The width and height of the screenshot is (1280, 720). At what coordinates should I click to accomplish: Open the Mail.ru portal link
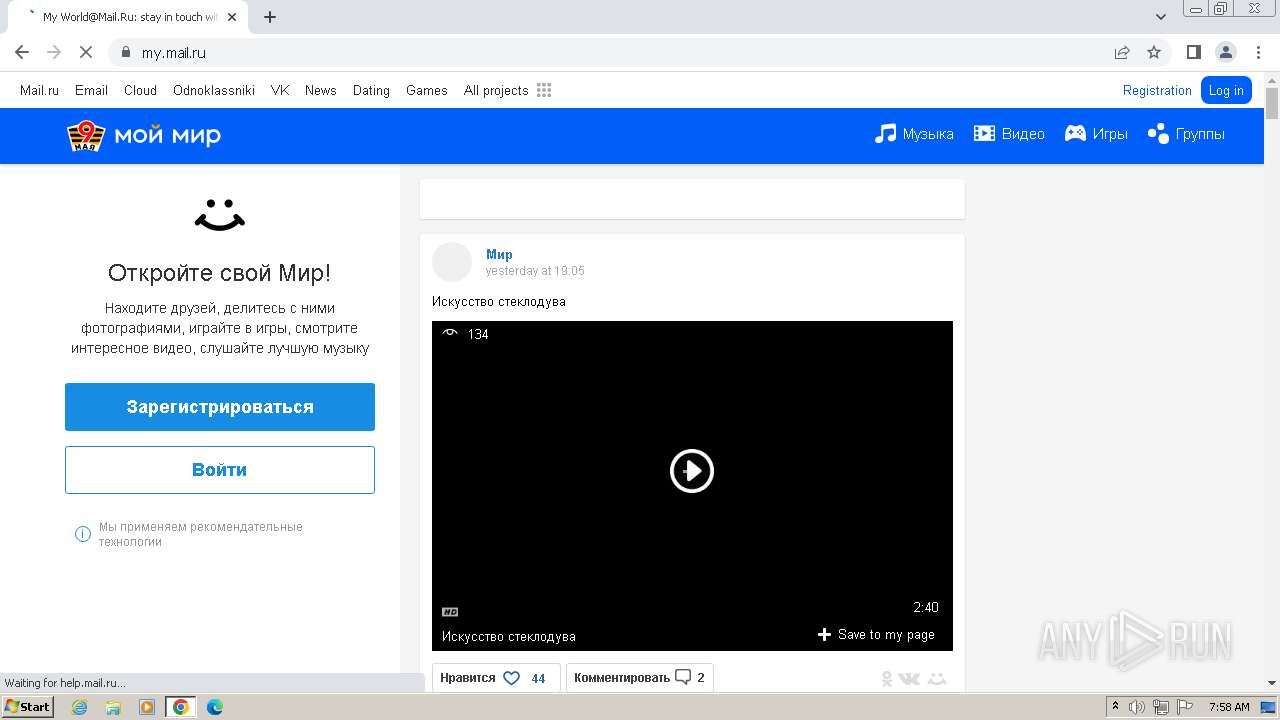coord(39,90)
